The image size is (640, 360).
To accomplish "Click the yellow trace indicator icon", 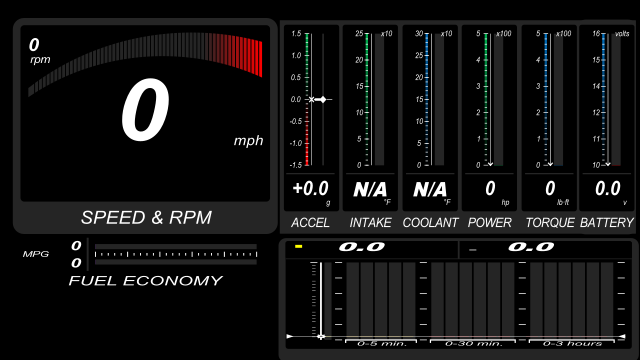I will pyautogui.click(x=298, y=247).
